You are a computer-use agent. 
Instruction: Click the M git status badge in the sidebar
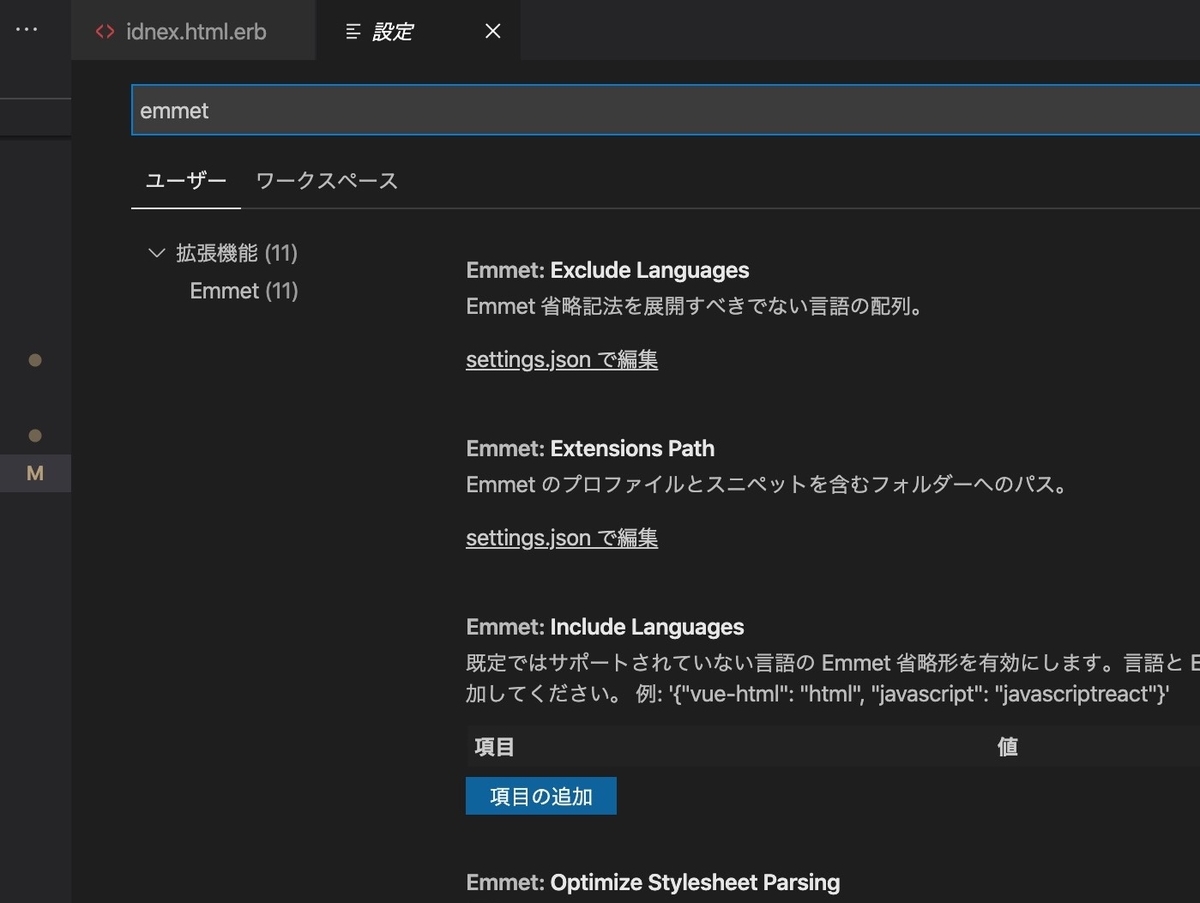pos(35,473)
